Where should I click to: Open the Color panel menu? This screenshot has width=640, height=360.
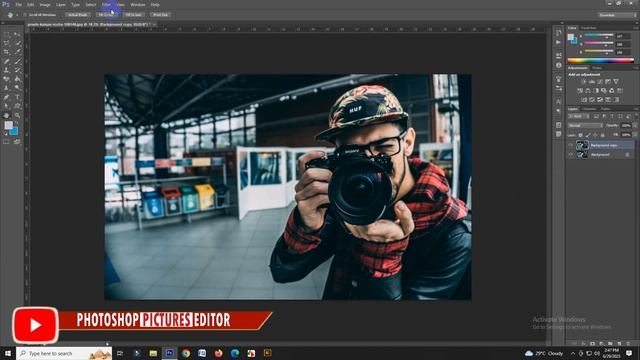pyautogui.click(x=636, y=28)
